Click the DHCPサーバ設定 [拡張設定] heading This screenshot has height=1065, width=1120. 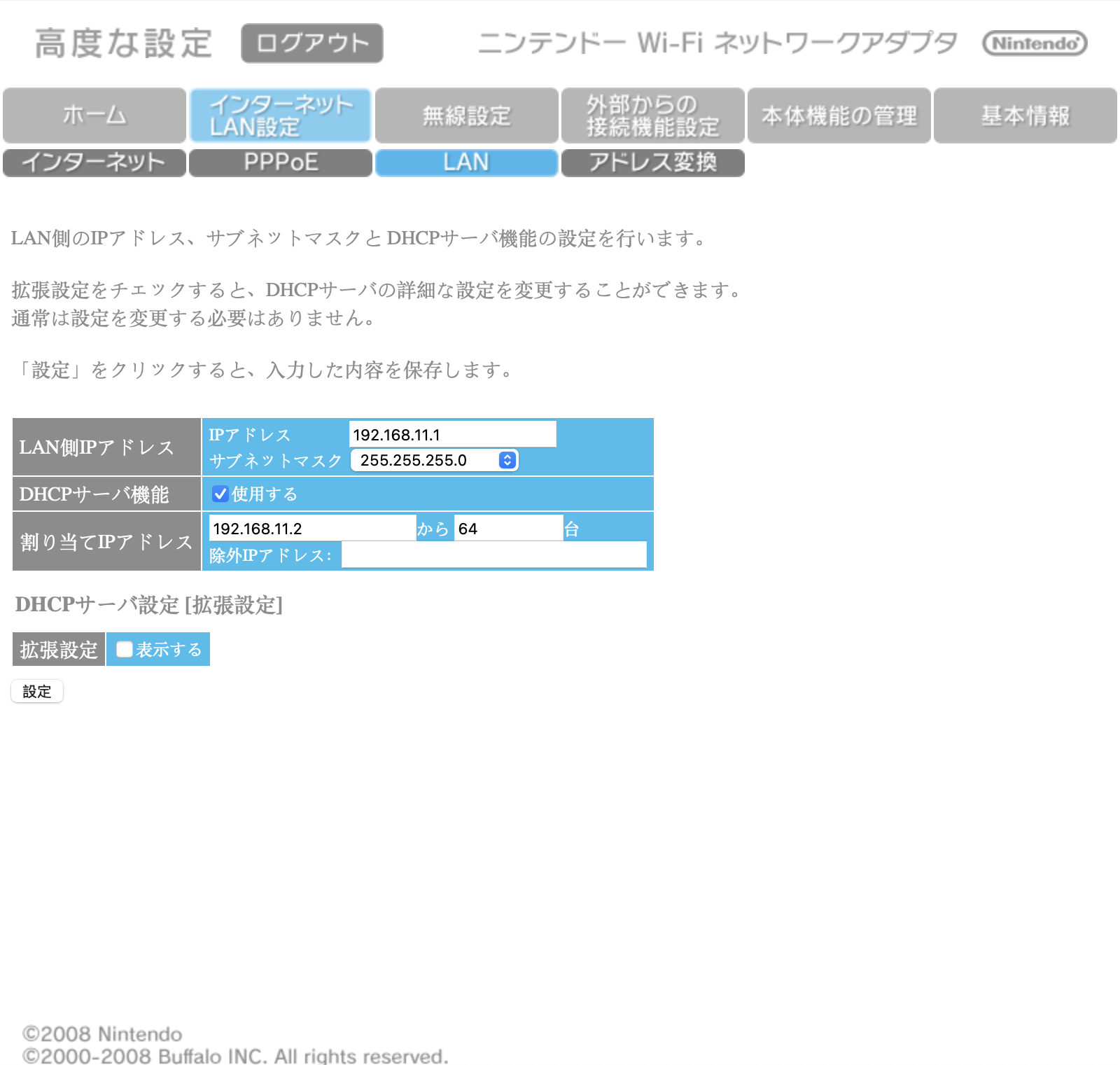click(x=149, y=604)
